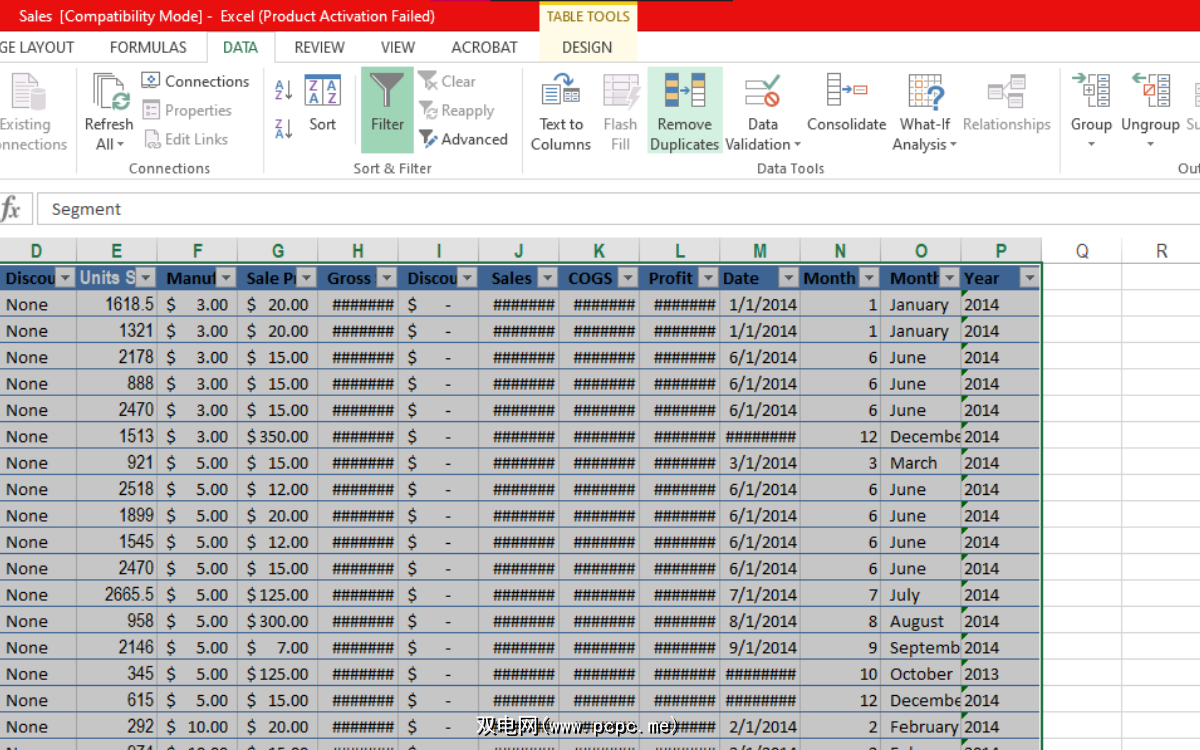Open the REVIEW ribbon tab
Image resolution: width=1200 pixels, height=750 pixels.
319,47
